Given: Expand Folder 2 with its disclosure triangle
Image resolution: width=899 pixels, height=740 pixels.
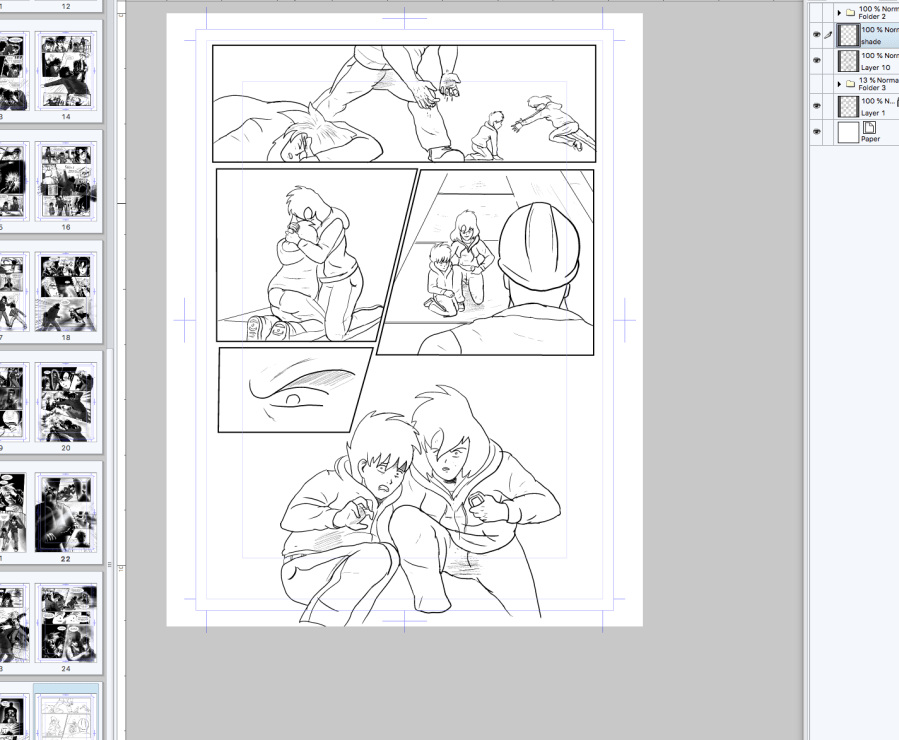Looking at the screenshot, I should tap(839, 13).
